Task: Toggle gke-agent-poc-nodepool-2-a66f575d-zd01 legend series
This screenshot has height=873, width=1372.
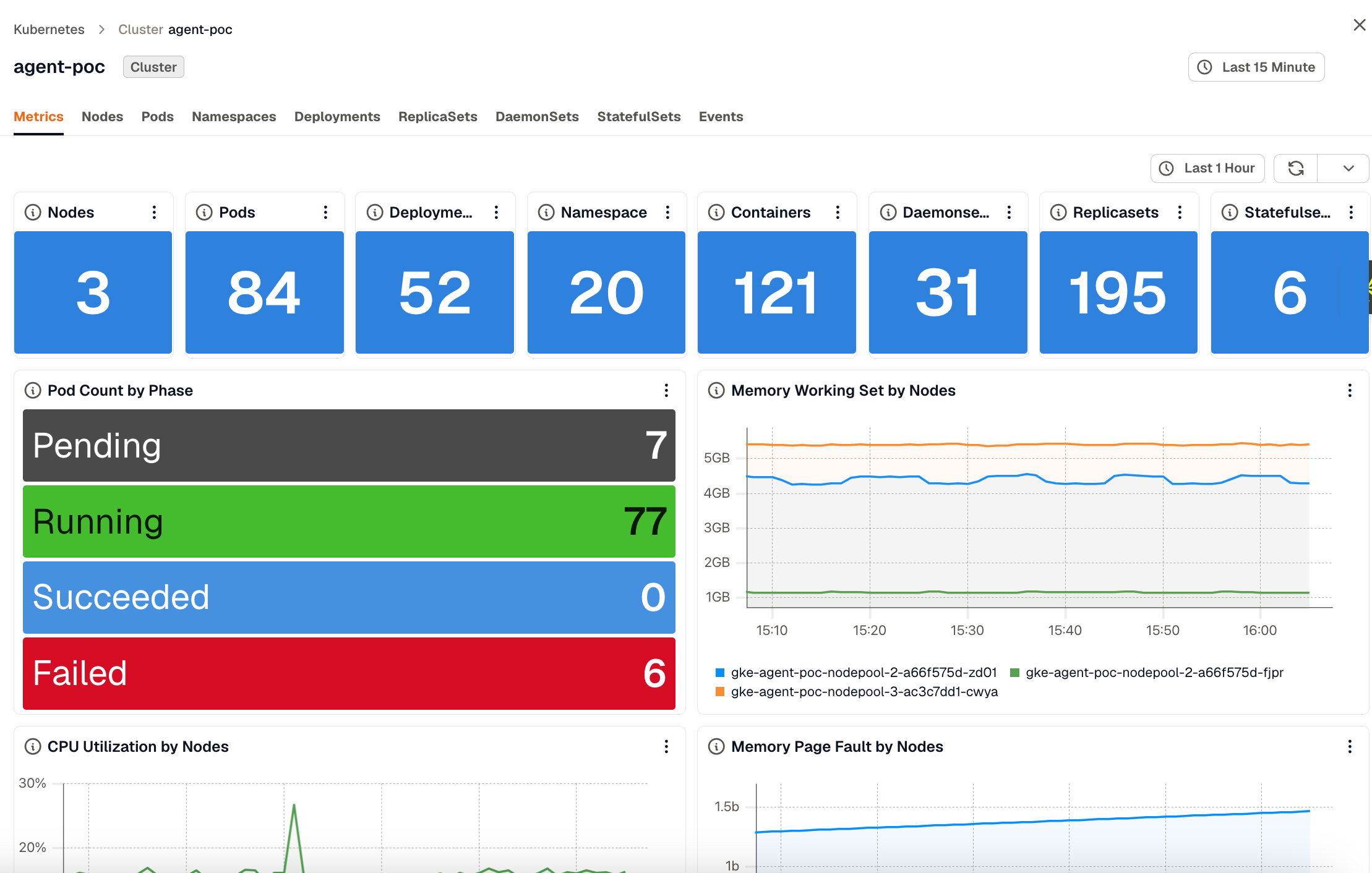Action: 856,672
